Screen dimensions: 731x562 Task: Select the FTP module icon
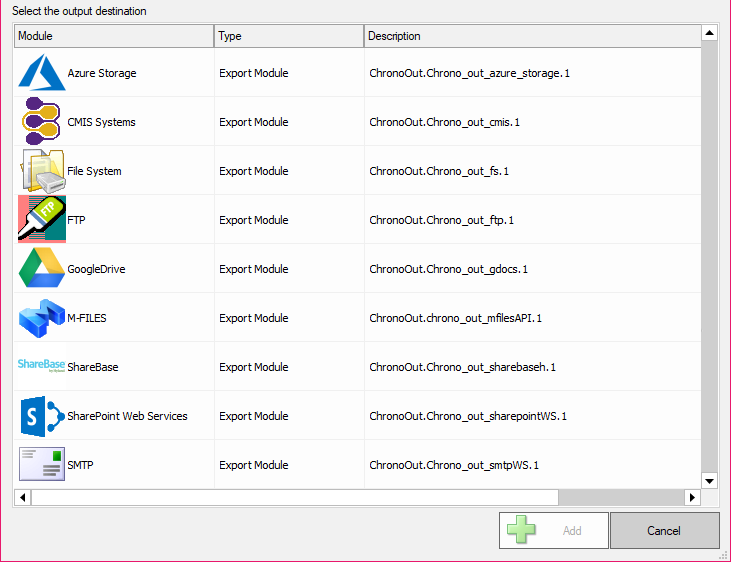(41, 220)
